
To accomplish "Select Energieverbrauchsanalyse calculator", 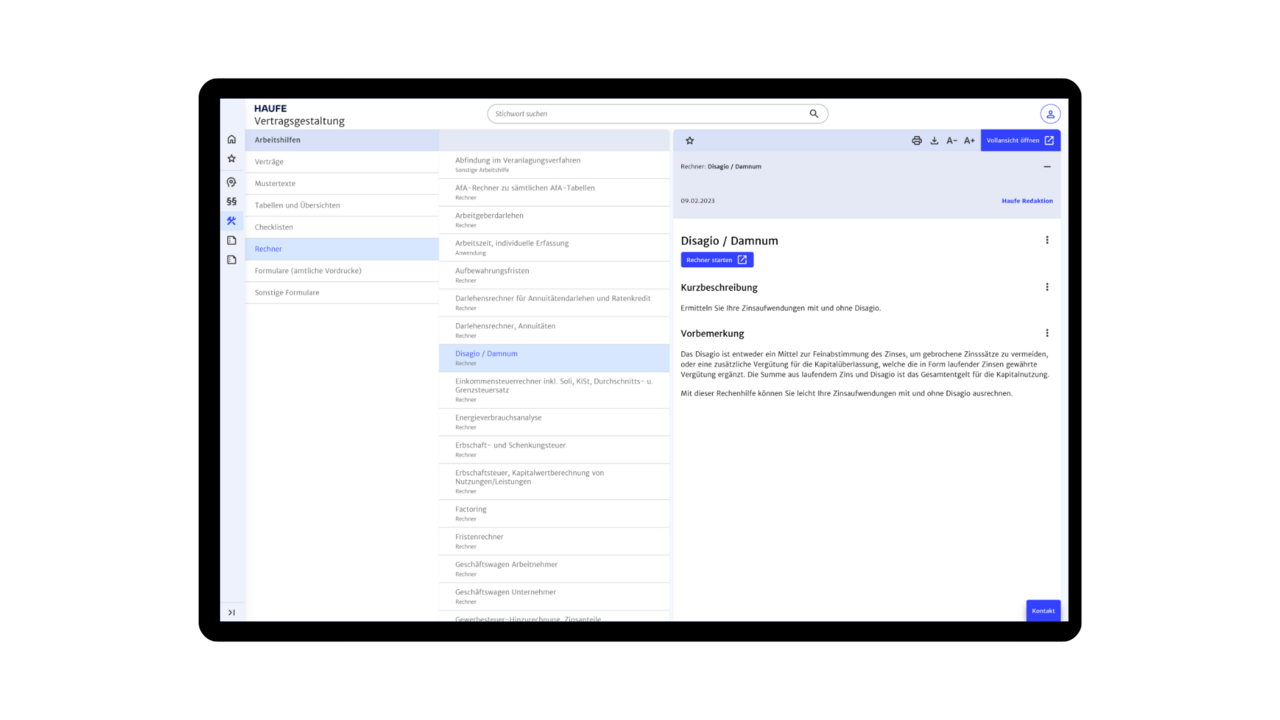I will [x=554, y=422].
